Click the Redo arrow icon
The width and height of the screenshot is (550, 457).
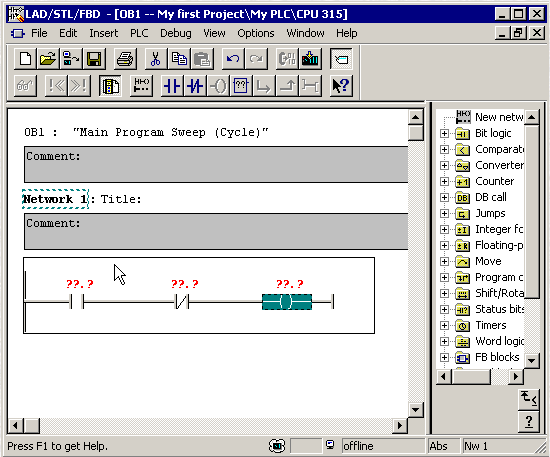pos(256,59)
